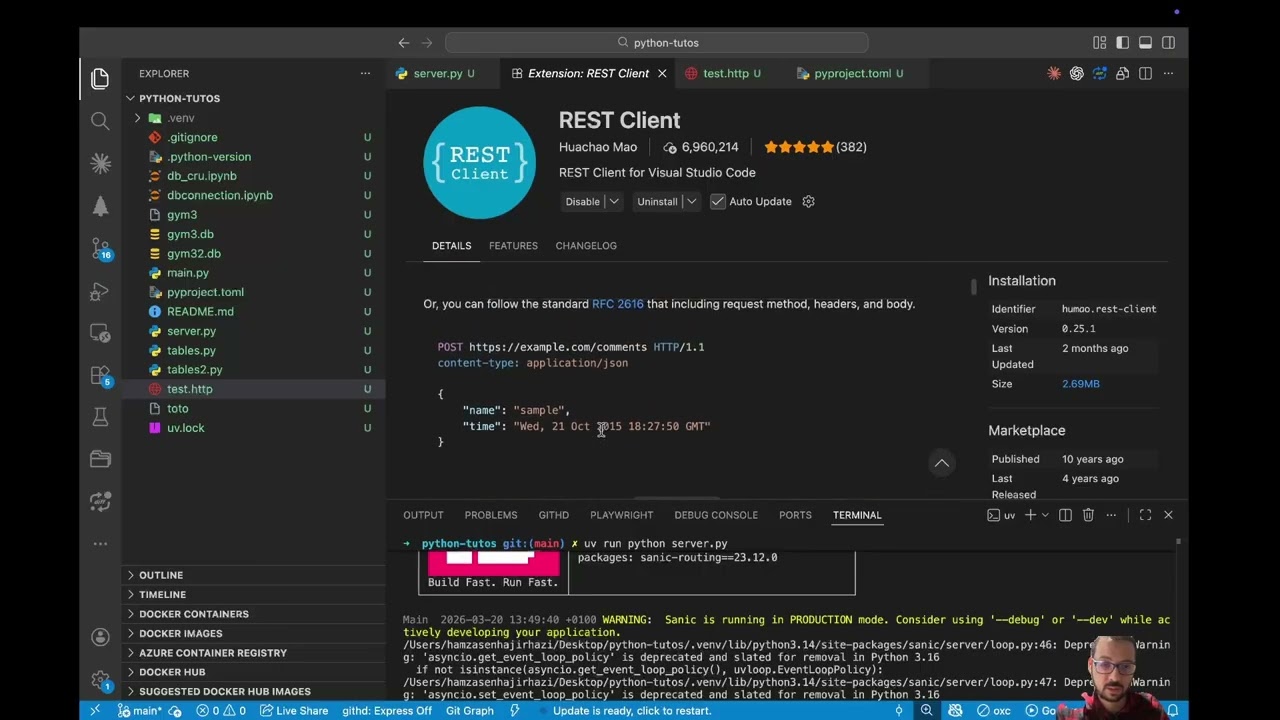The image size is (1280, 720).
Task: Click Explorer panel more actions ellipsis
Action: click(365, 73)
